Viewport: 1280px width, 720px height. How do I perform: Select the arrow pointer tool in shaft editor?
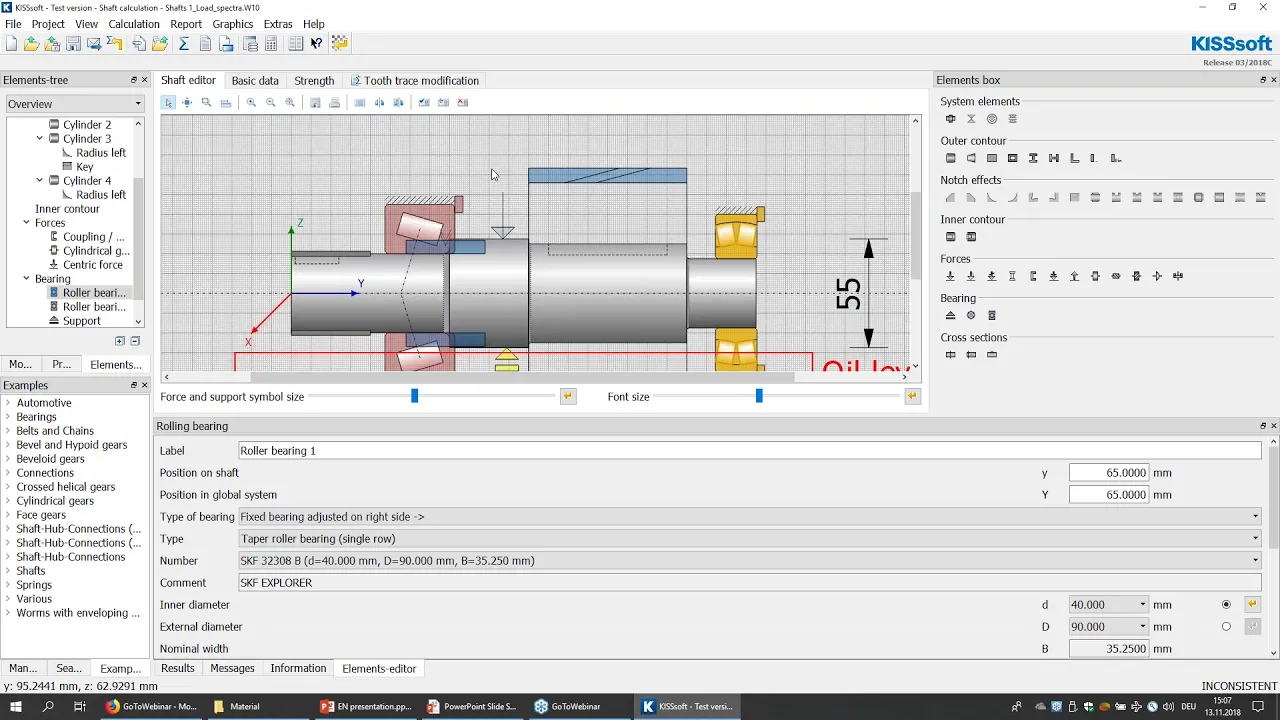coord(168,102)
